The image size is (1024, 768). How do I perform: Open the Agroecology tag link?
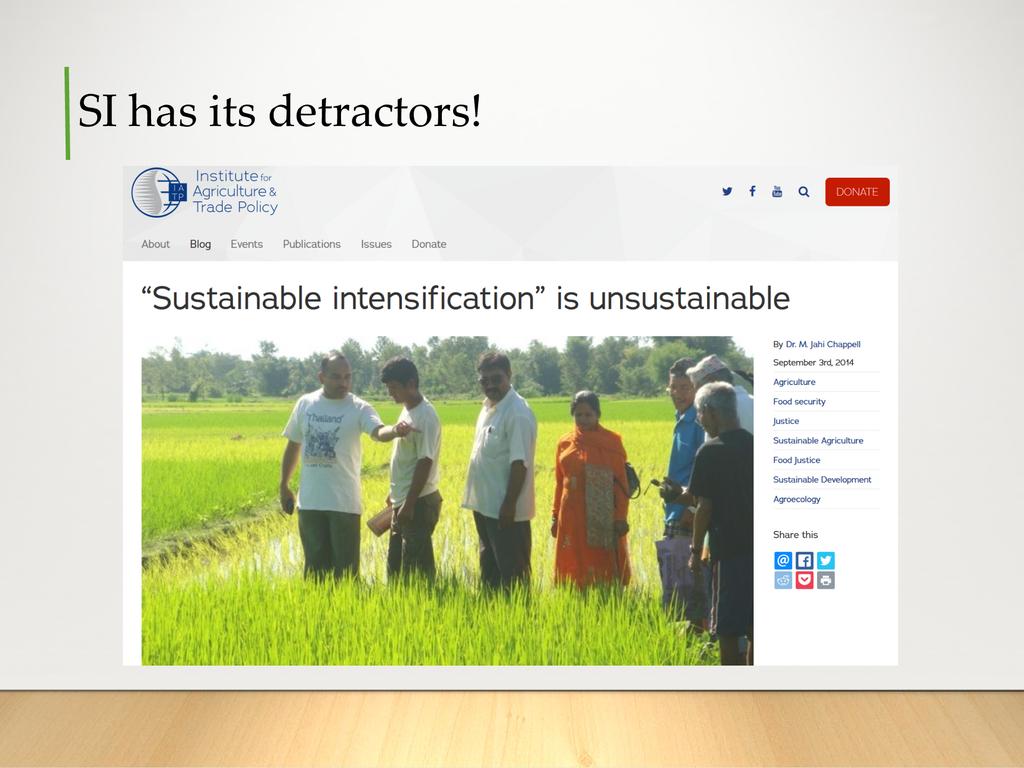[796, 499]
